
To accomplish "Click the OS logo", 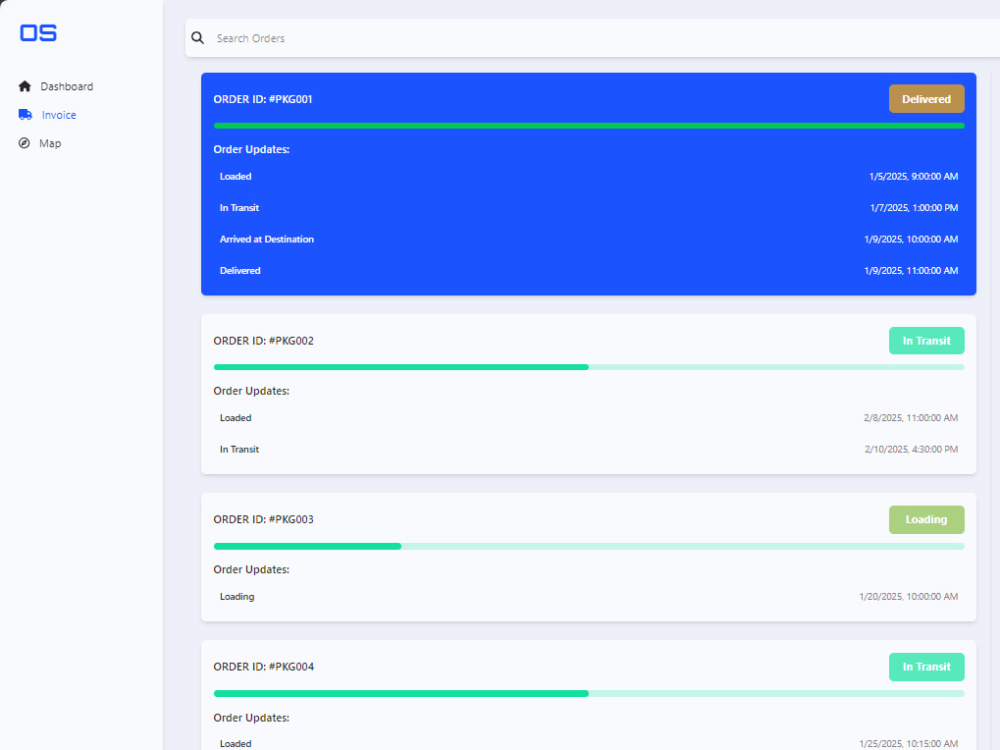I will 38,33.
